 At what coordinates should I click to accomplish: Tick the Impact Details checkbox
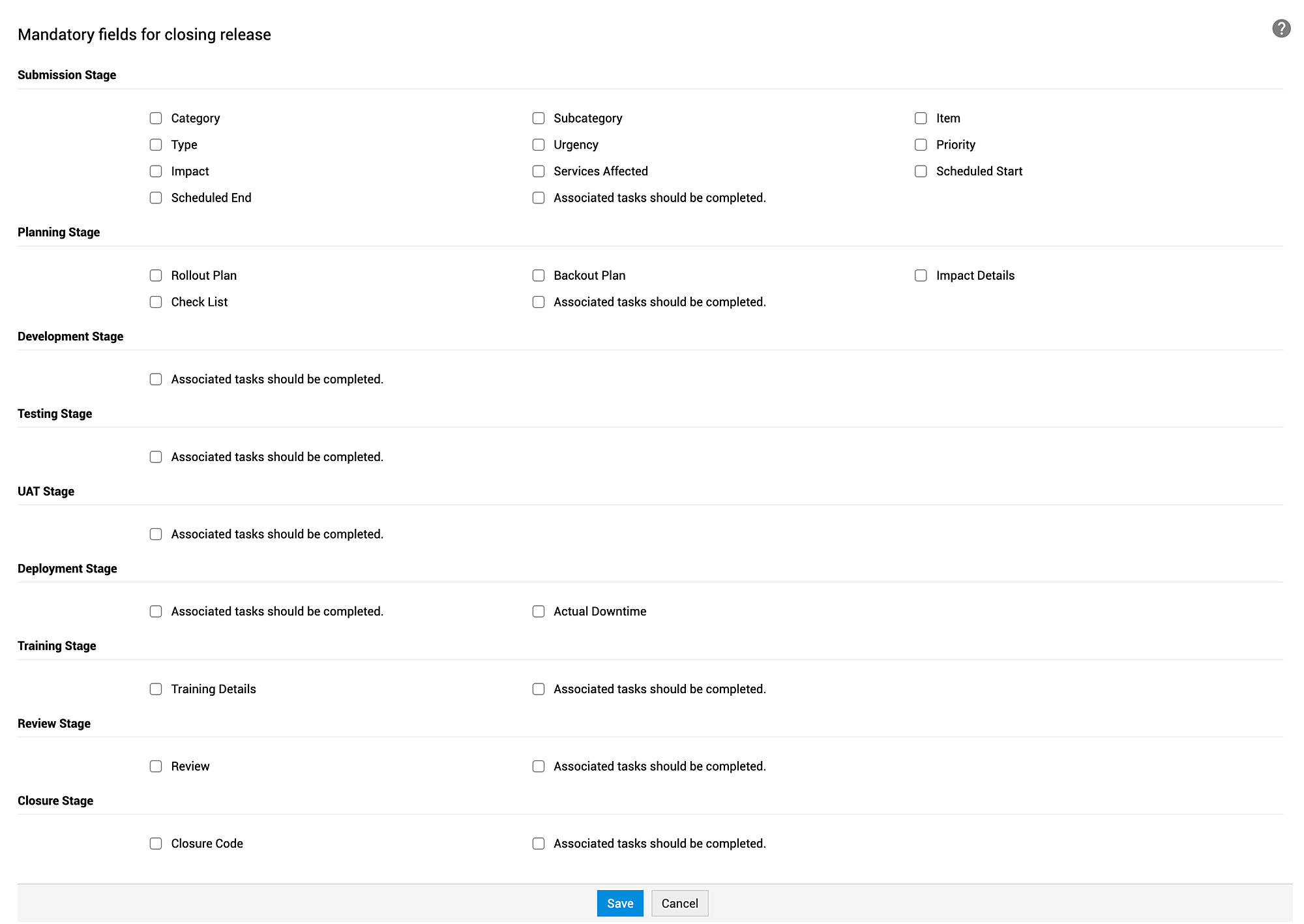pos(921,276)
